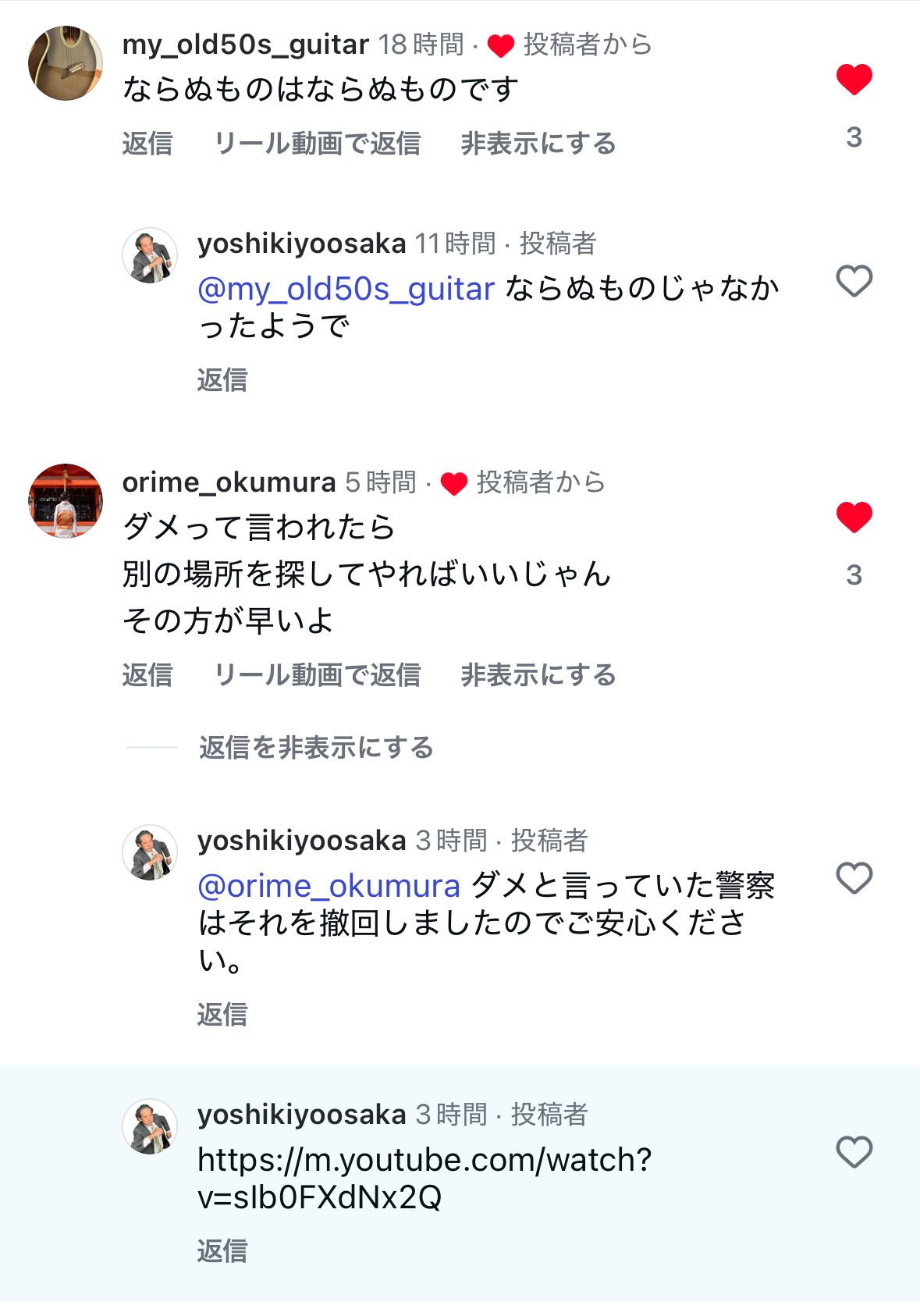Reply to my_old50s_guitar's comment

pyautogui.click(x=147, y=144)
